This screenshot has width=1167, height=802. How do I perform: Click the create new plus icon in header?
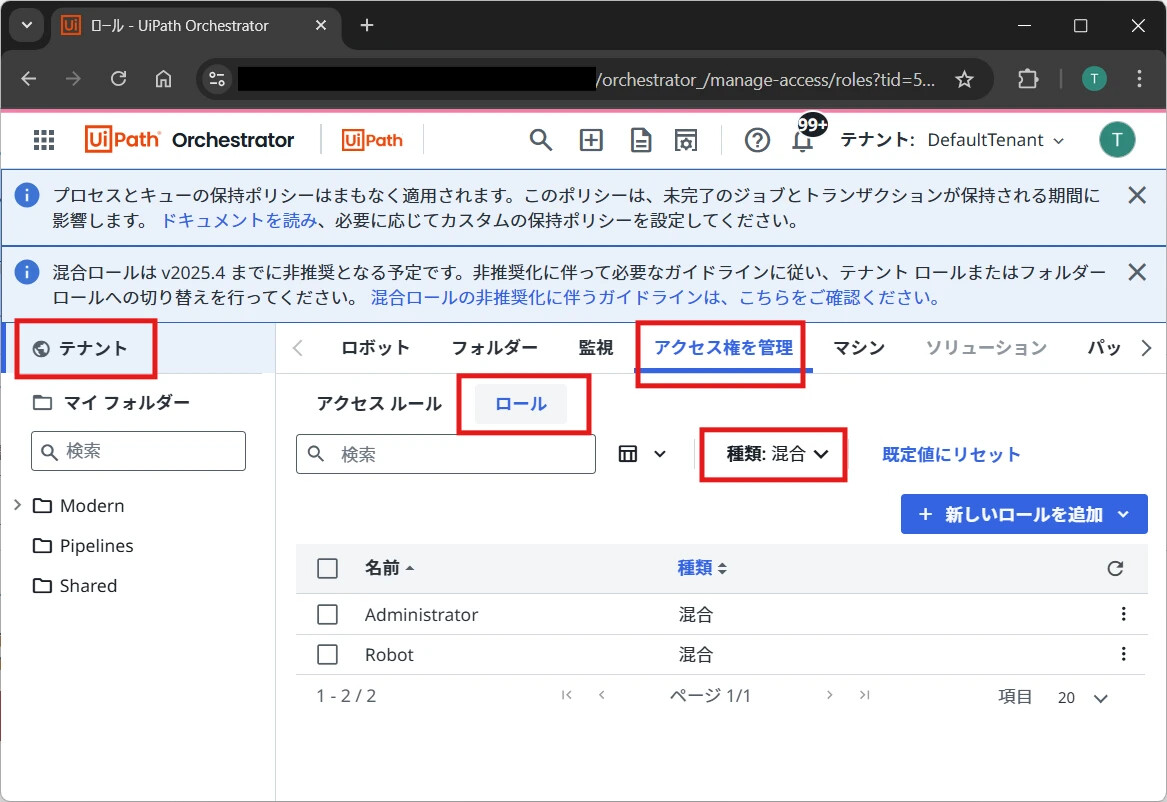591,140
